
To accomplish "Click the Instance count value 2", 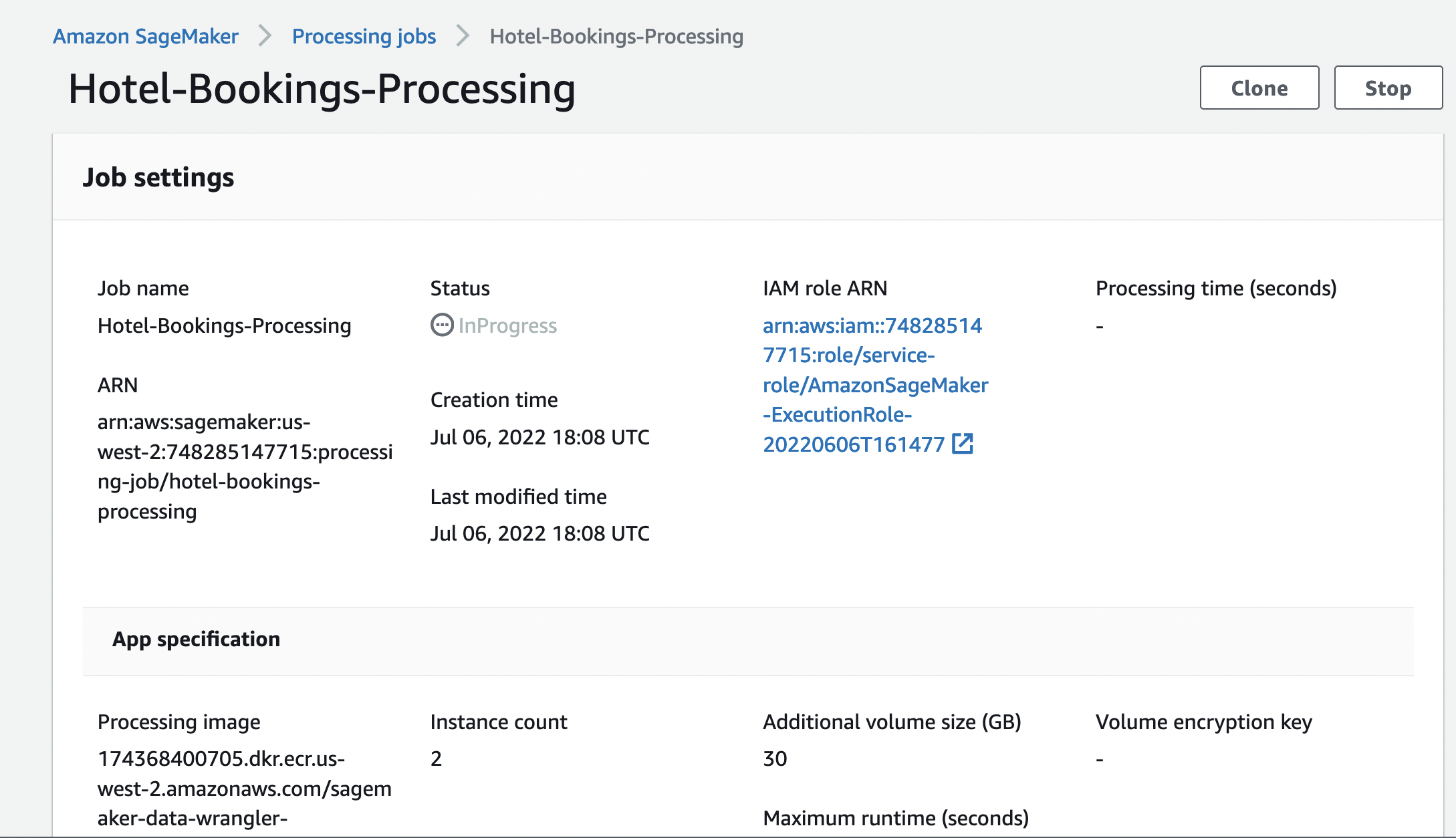I will [x=436, y=758].
